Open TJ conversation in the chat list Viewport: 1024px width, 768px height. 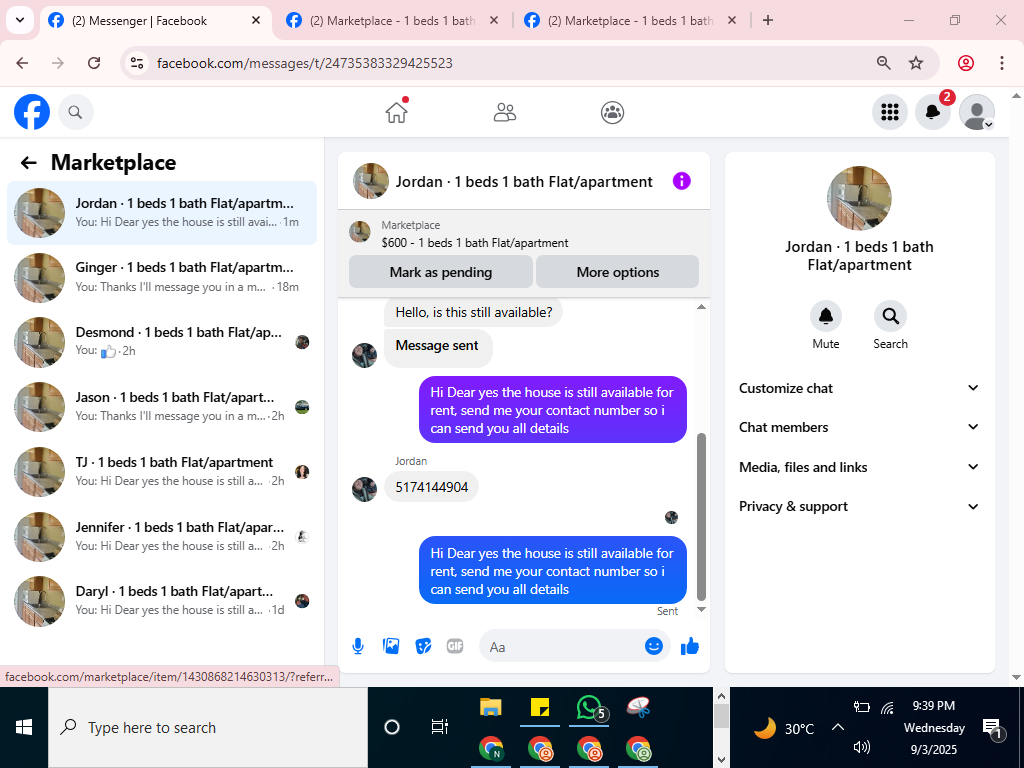pos(162,472)
